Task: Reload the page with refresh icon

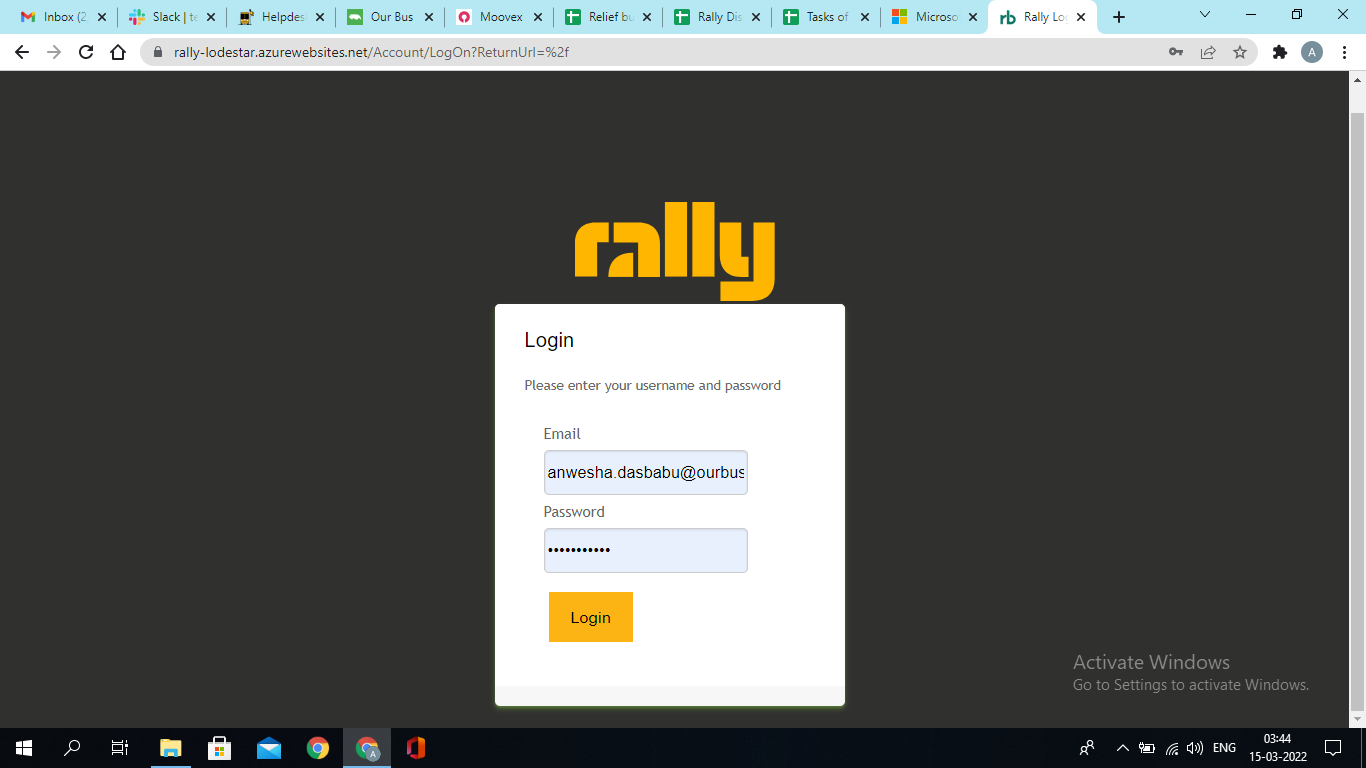Action: coord(86,52)
